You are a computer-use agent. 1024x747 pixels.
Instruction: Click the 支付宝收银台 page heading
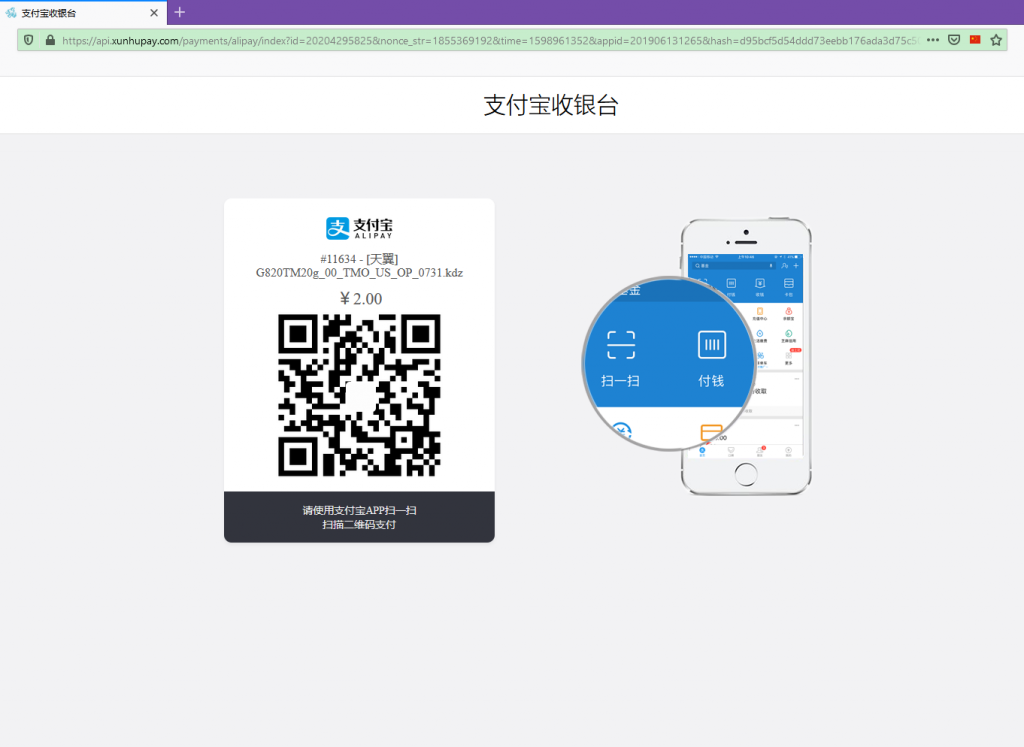pos(551,105)
